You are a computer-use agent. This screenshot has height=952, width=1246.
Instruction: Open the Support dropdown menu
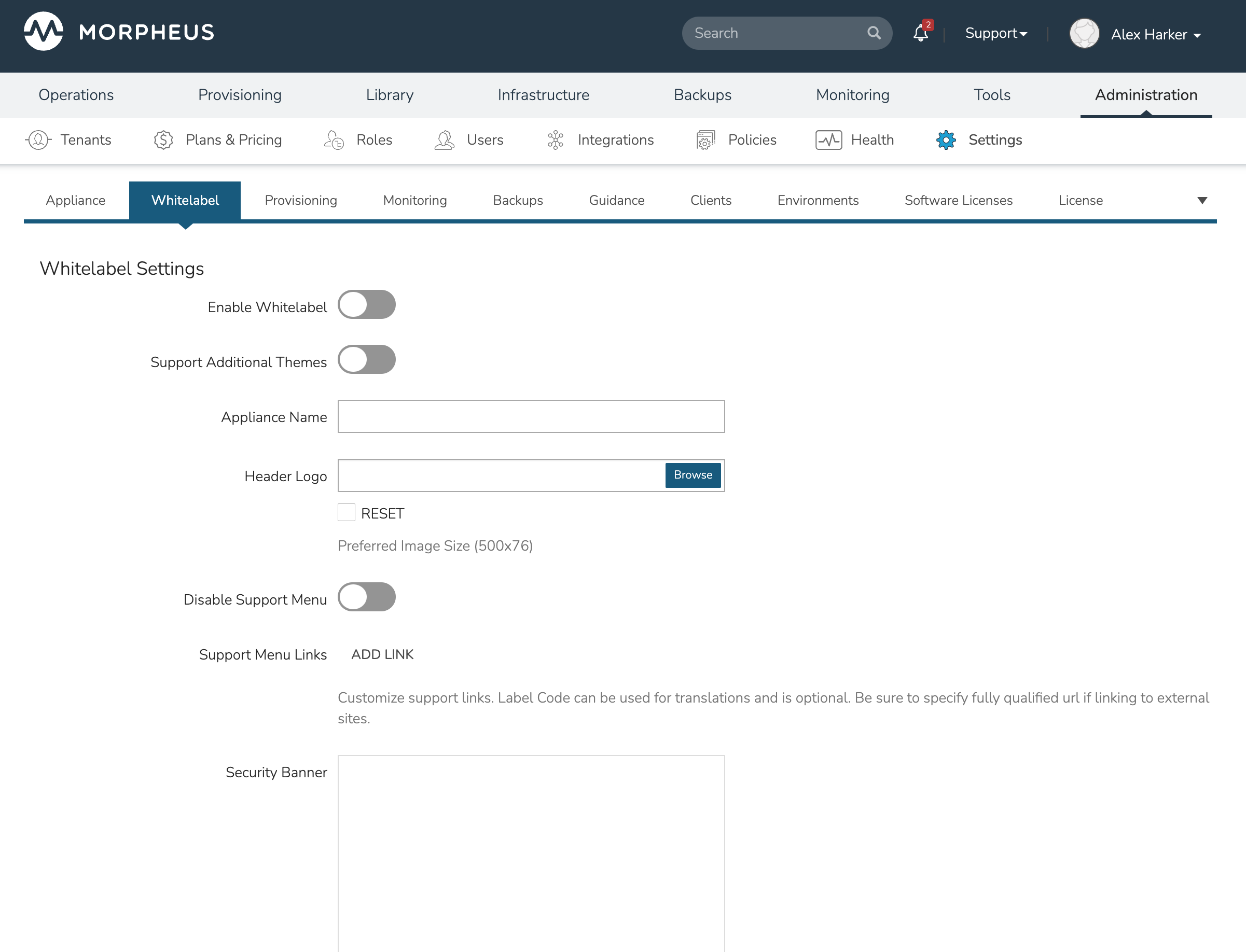click(995, 33)
